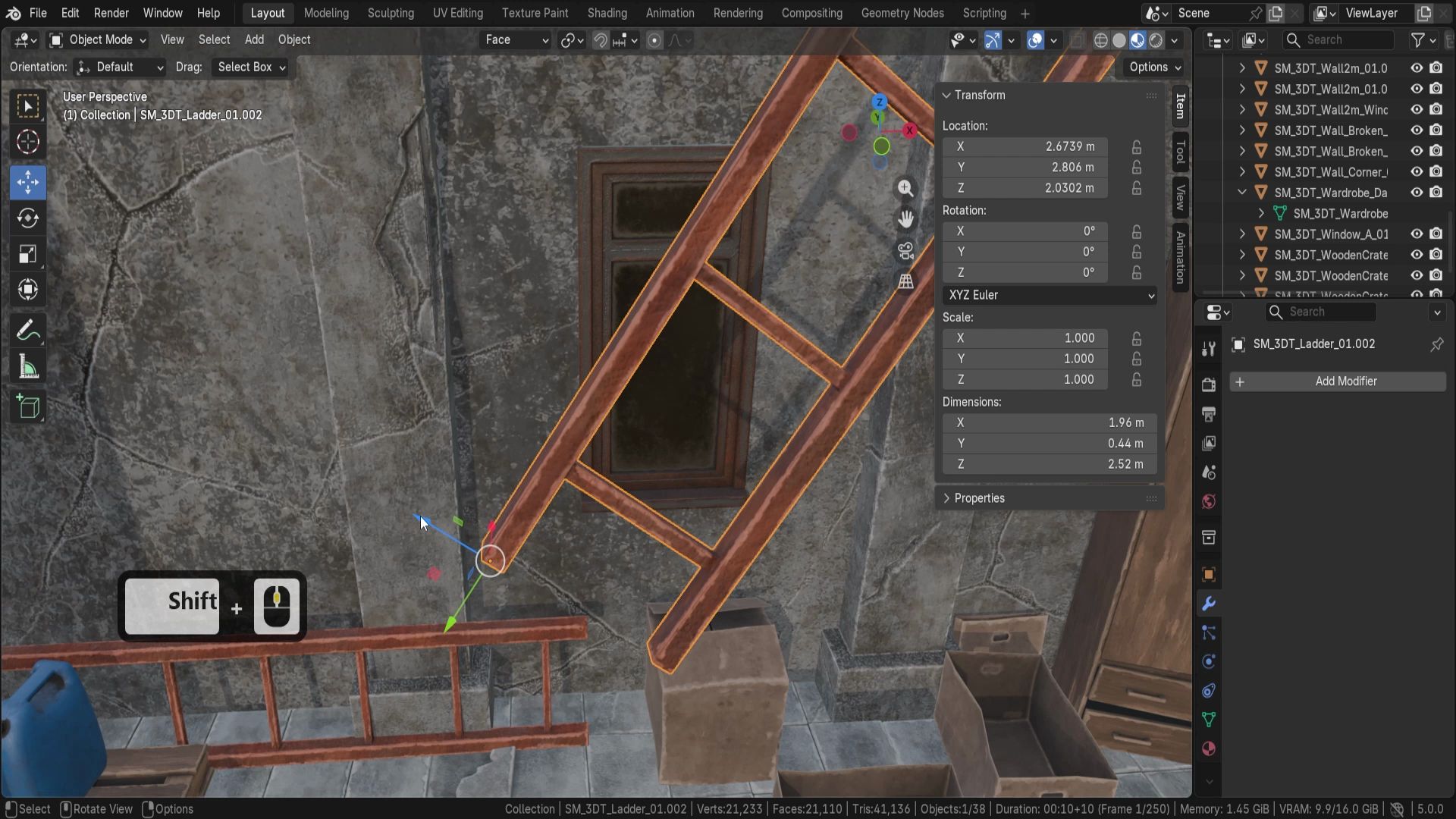1456x819 pixels.
Task: Hide SM_3DT_Window_A_01 with eye icon
Action: point(1416,234)
